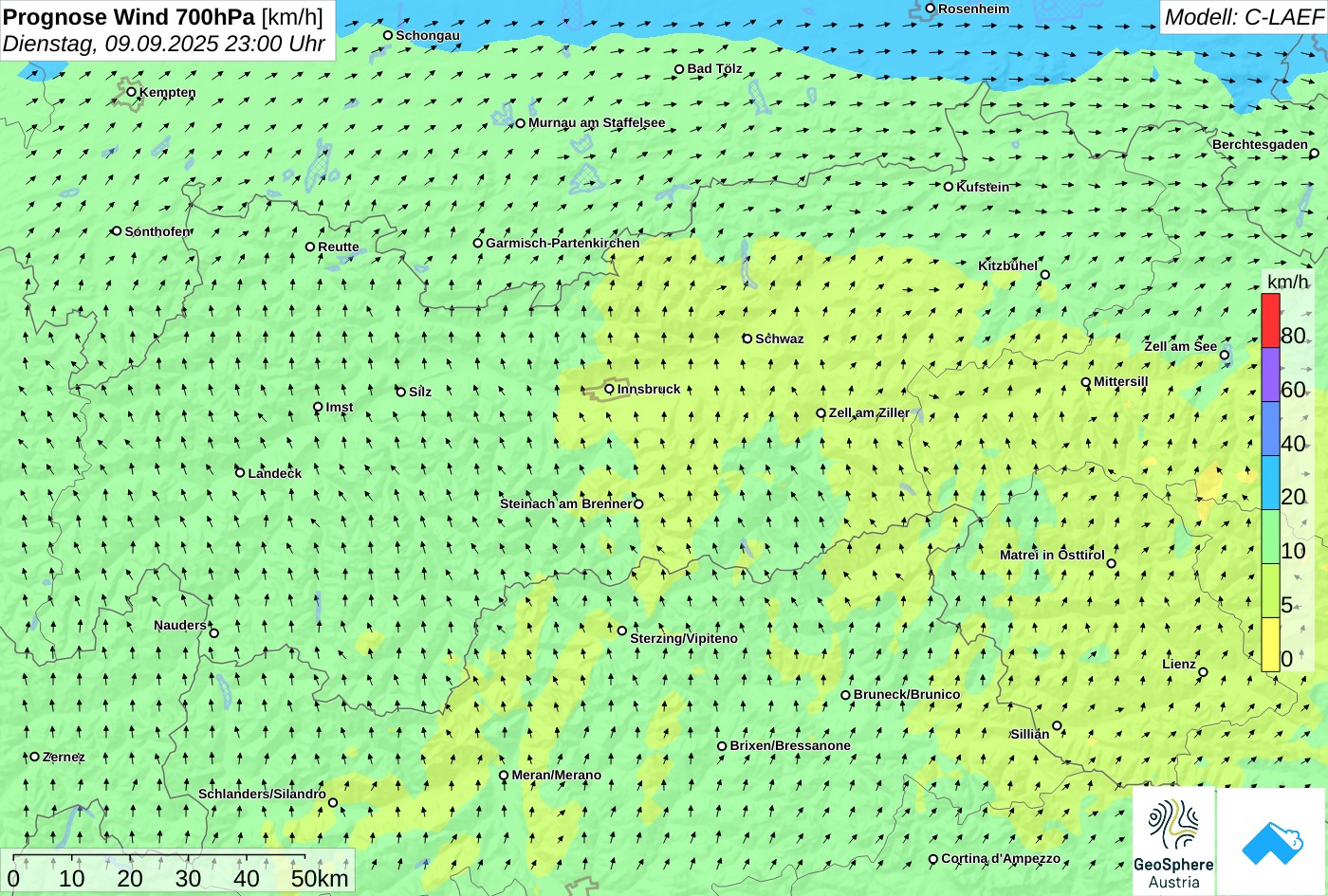Click the Zell am See marker
Viewport: 1328px width, 896px height.
coord(1225,356)
